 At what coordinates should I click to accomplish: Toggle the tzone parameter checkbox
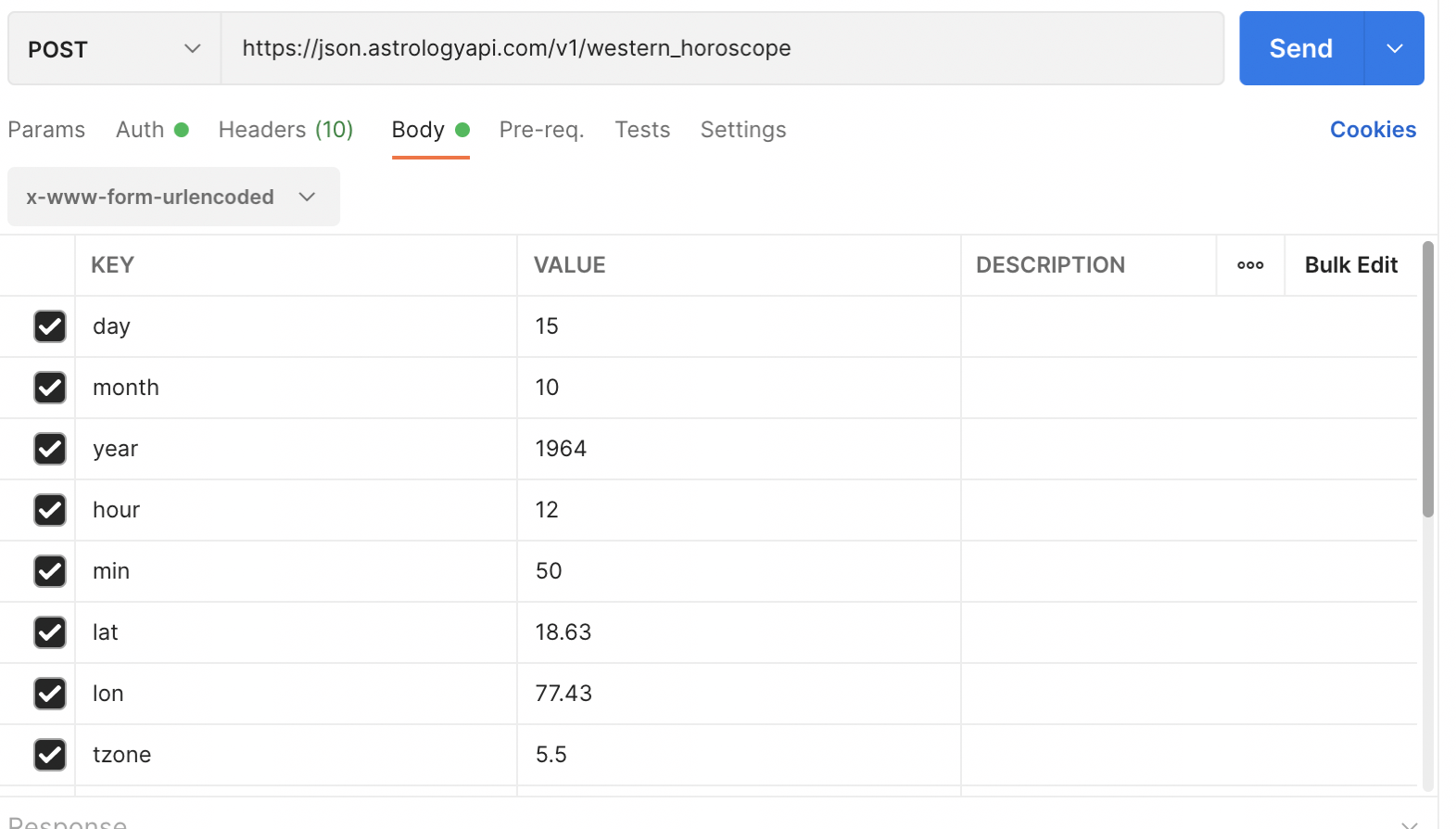[x=50, y=755]
